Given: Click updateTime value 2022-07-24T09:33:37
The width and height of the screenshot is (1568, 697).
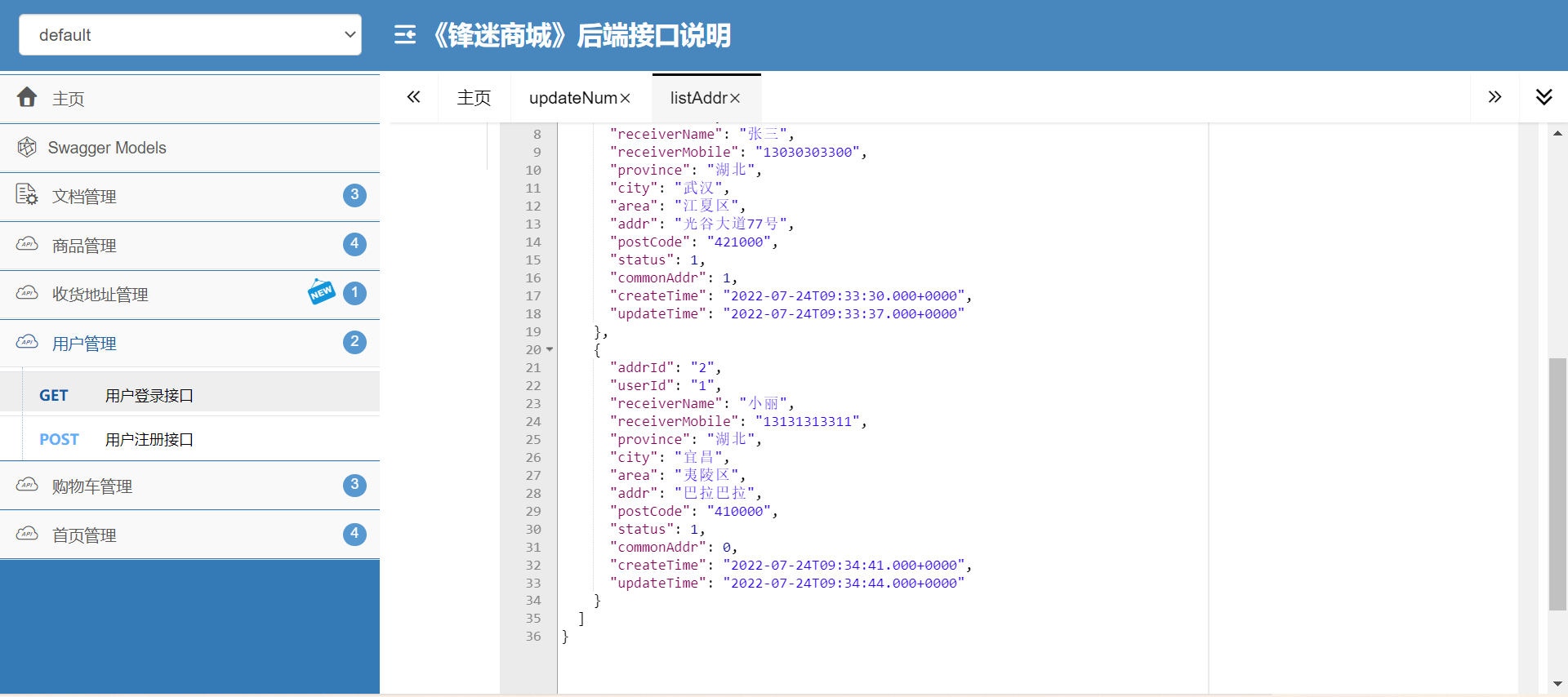Looking at the screenshot, I should [844, 313].
